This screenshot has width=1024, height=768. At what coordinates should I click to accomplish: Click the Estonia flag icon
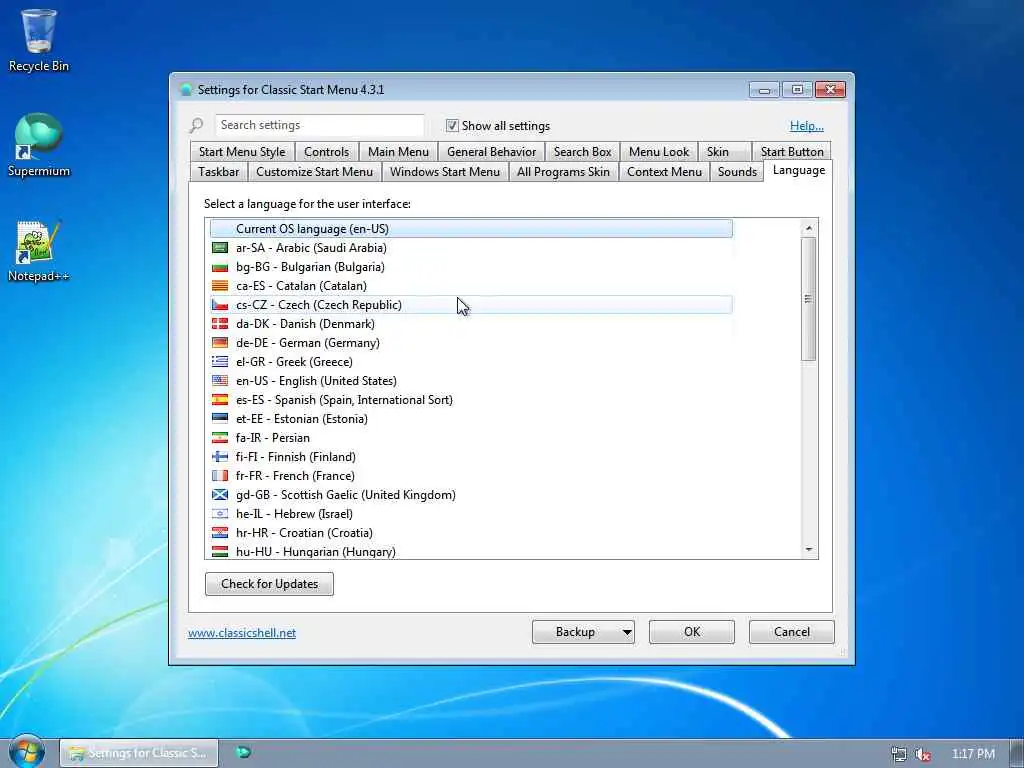220,418
